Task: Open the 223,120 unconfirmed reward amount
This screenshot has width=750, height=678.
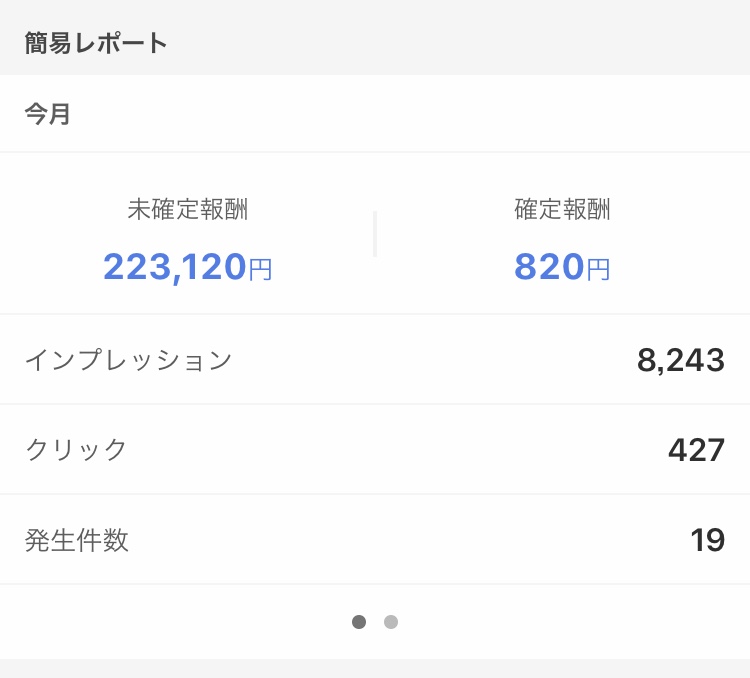Action: (175, 267)
